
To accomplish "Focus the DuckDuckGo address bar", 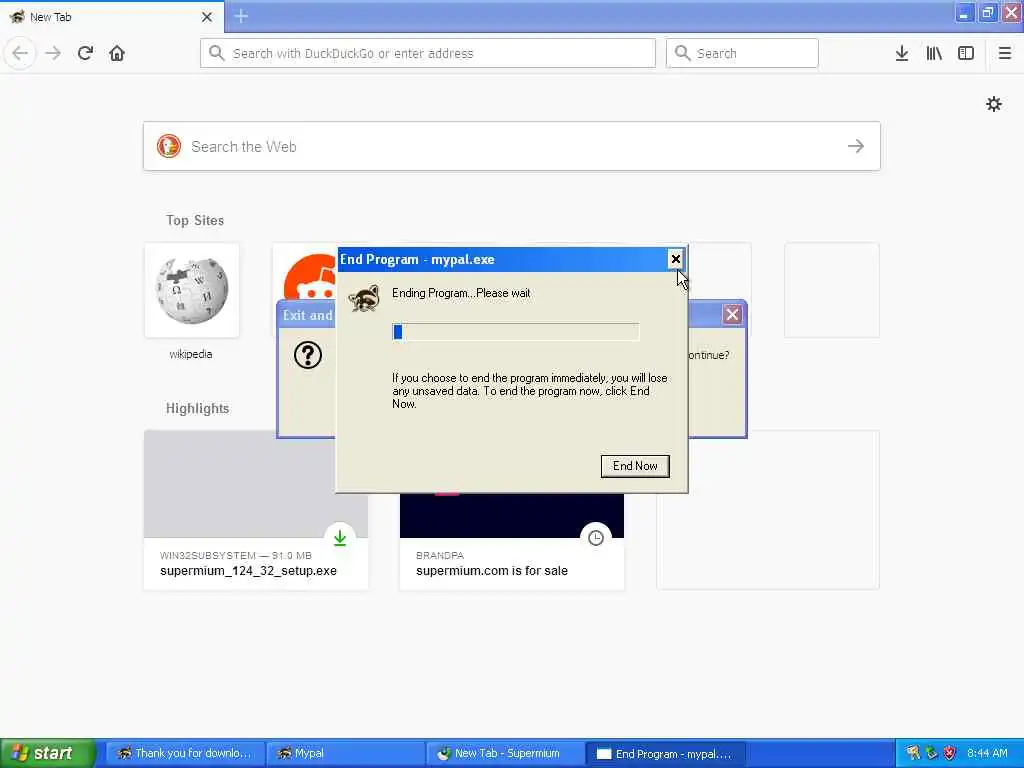I will click(x=428, y=53).
